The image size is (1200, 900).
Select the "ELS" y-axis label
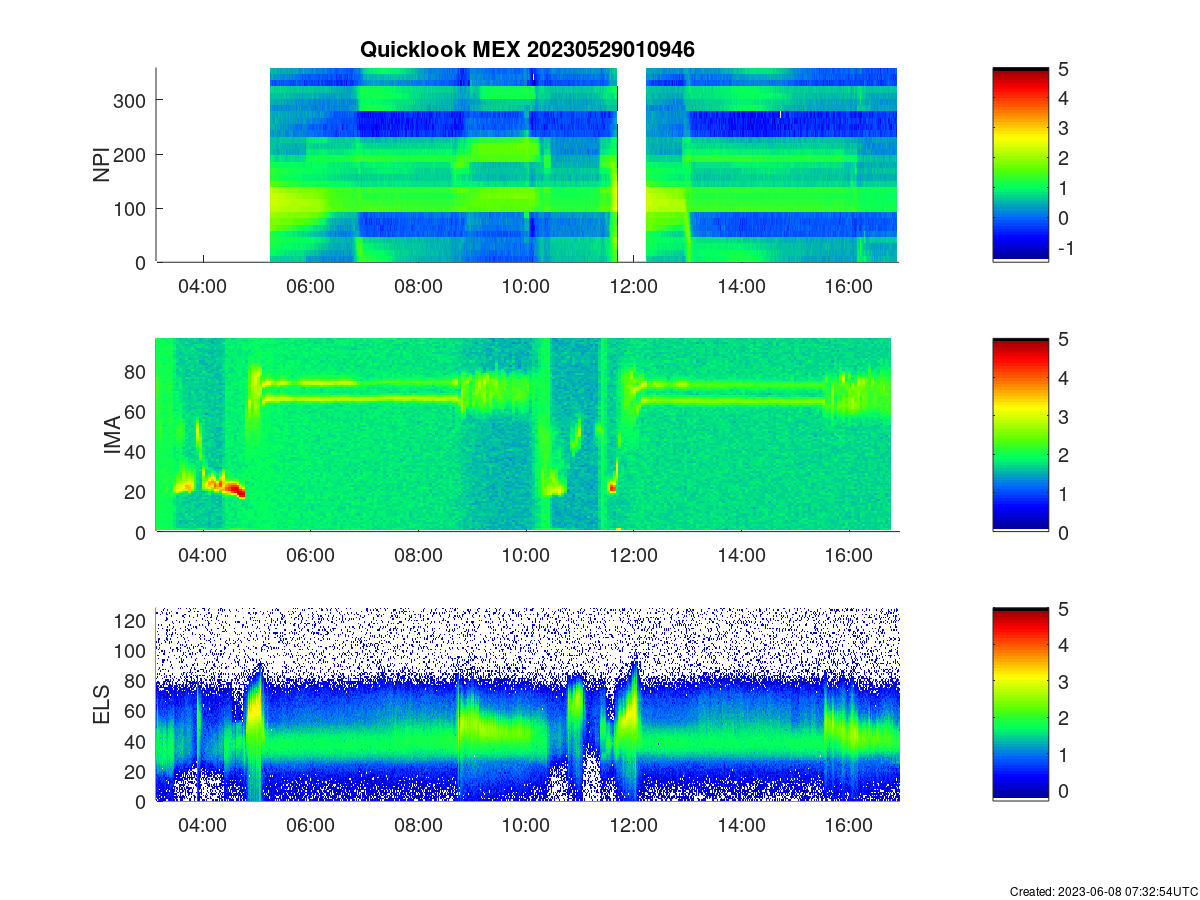[102, 705]
